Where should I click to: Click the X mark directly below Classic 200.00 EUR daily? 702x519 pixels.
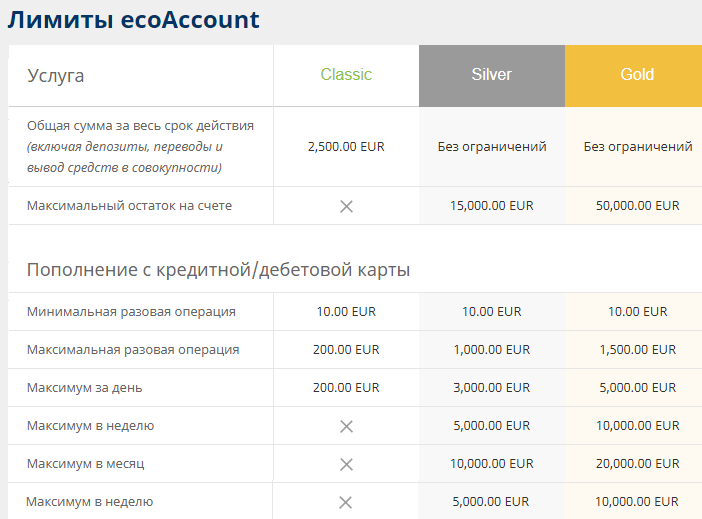tap(346, 426)
